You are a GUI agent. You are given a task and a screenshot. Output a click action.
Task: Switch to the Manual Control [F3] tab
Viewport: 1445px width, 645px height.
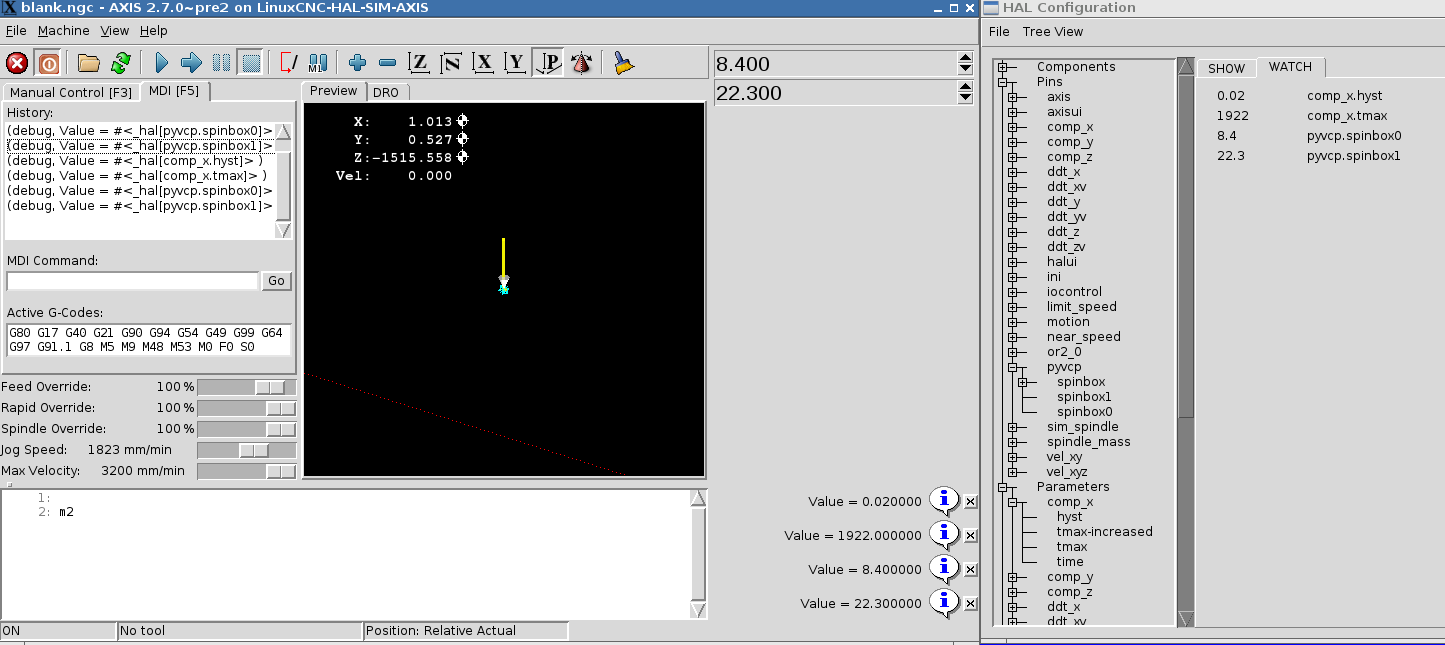71,92
